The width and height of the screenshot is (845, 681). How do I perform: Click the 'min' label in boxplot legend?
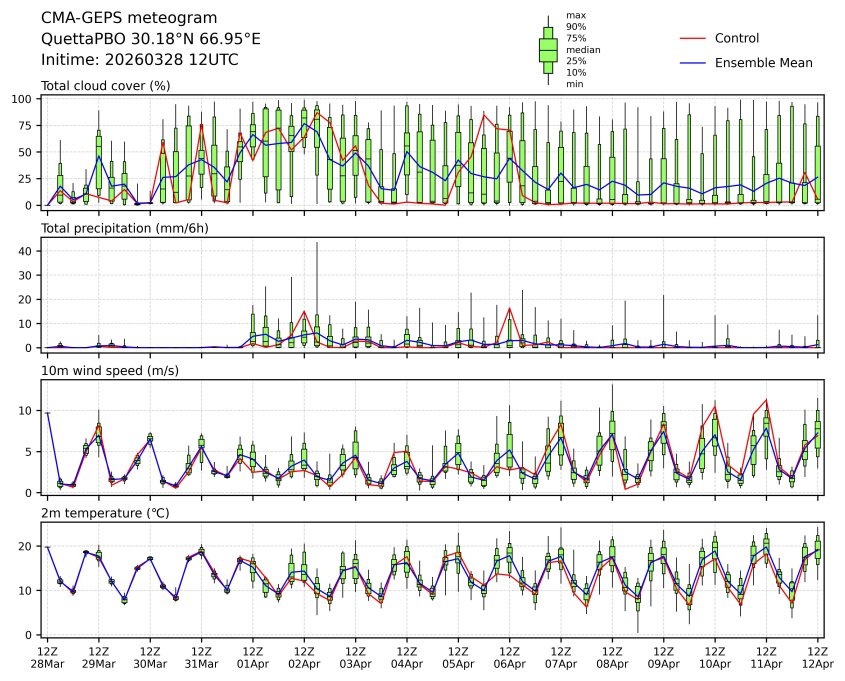click(x=574, y=84)
